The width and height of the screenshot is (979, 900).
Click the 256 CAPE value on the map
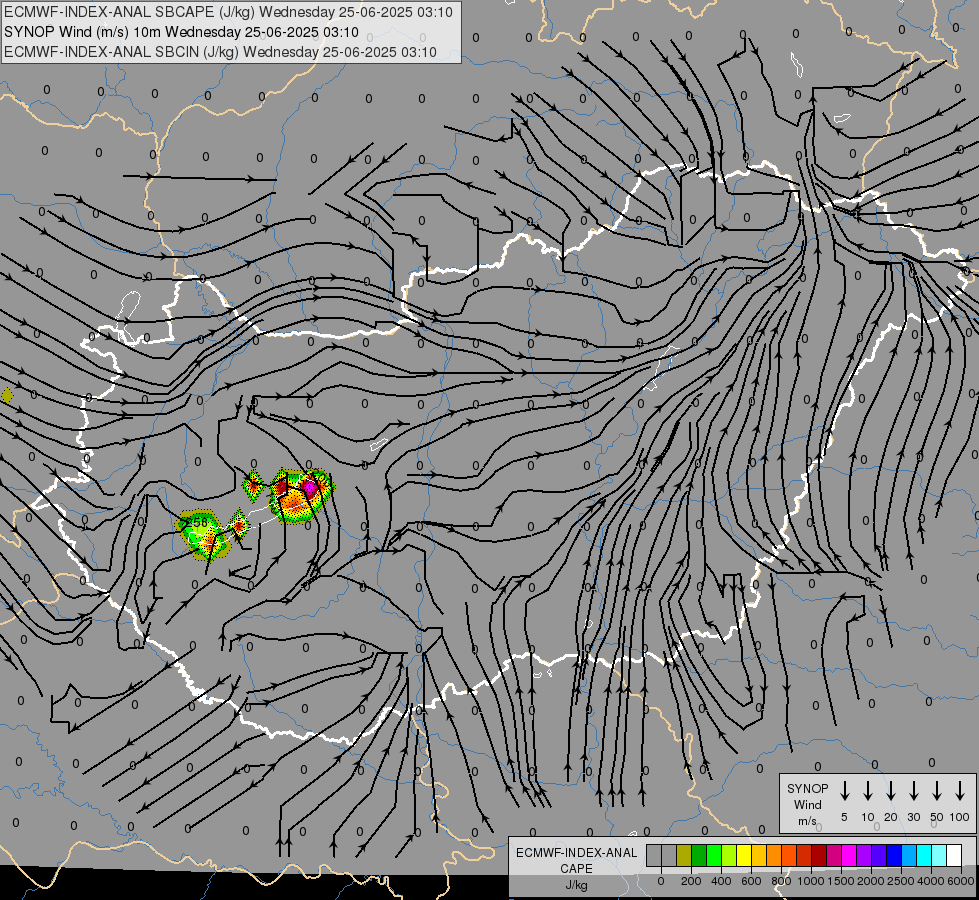[196, 522]
